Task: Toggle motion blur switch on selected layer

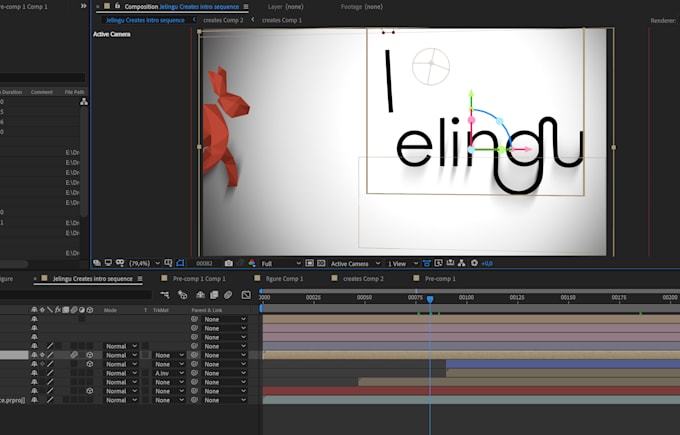Action: (x=74, y=355)
